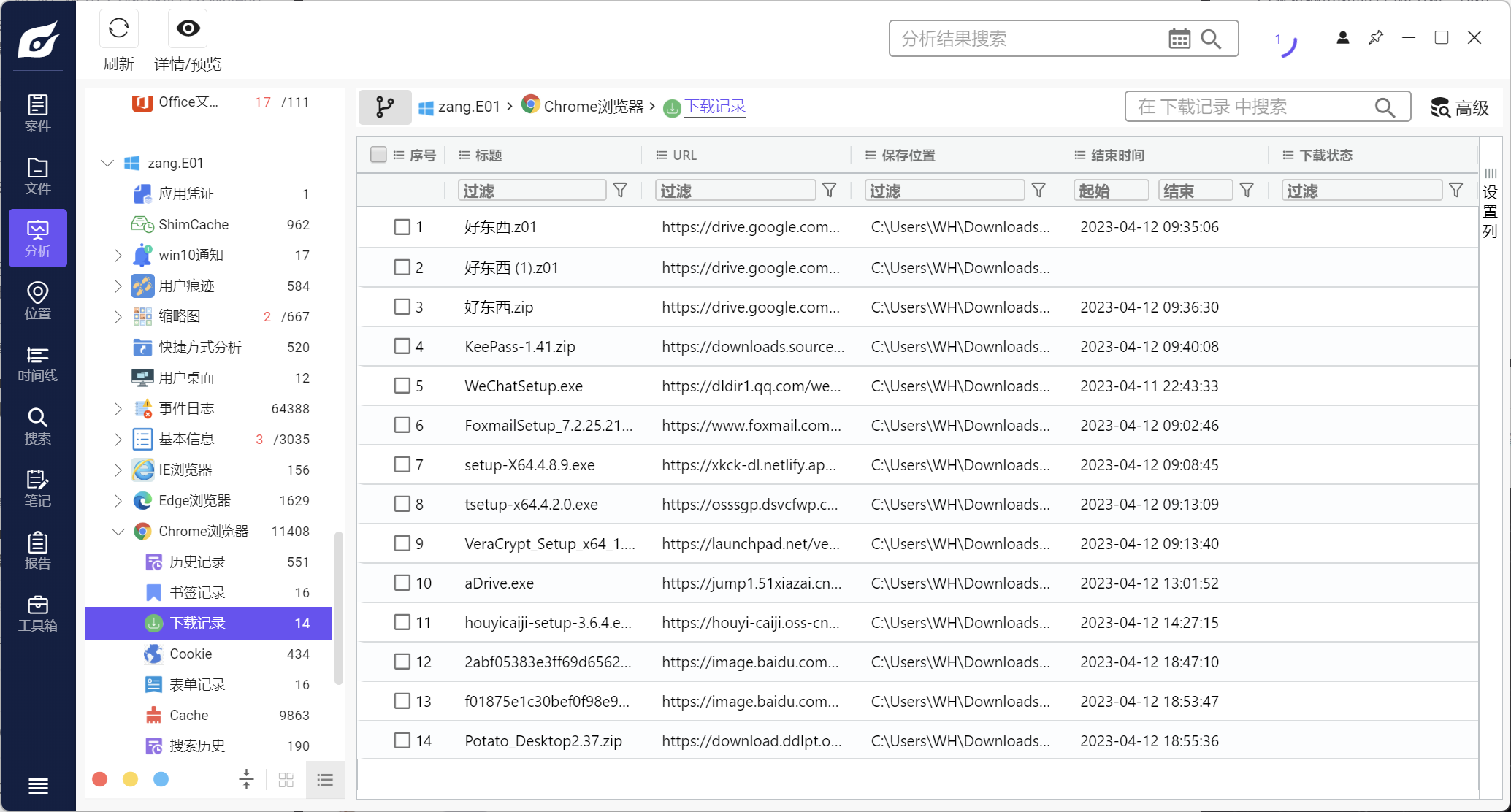Click the red color tag dot

[x=100, y=779]
